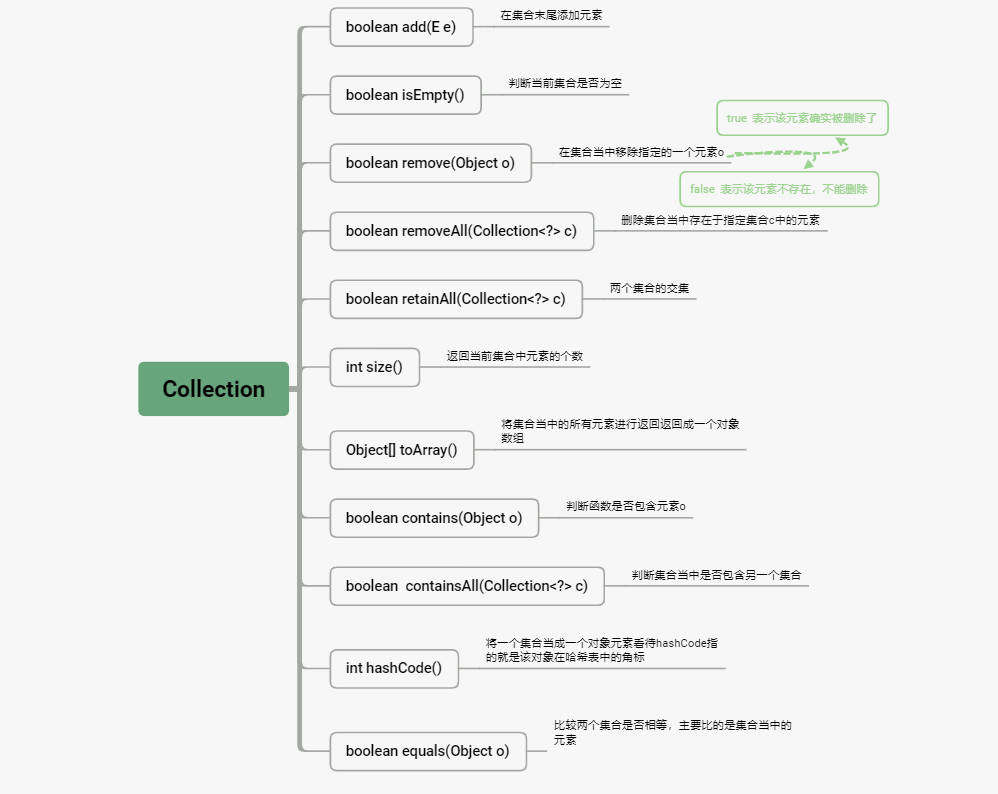Click the boolean equals(Object o) node
Viewport: 998px width, 794px height.
[428, 751]
